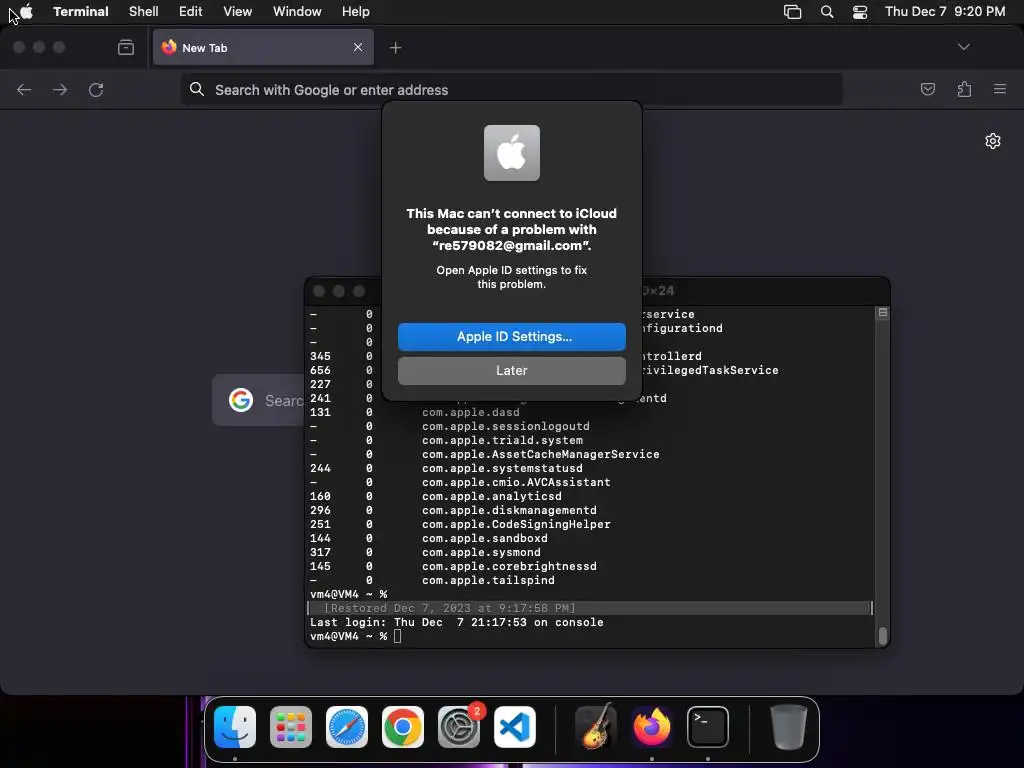This screenshot has height=768, width=1024.
Task: Click the active Terminal prompt cursor
Action: point(398,636)
